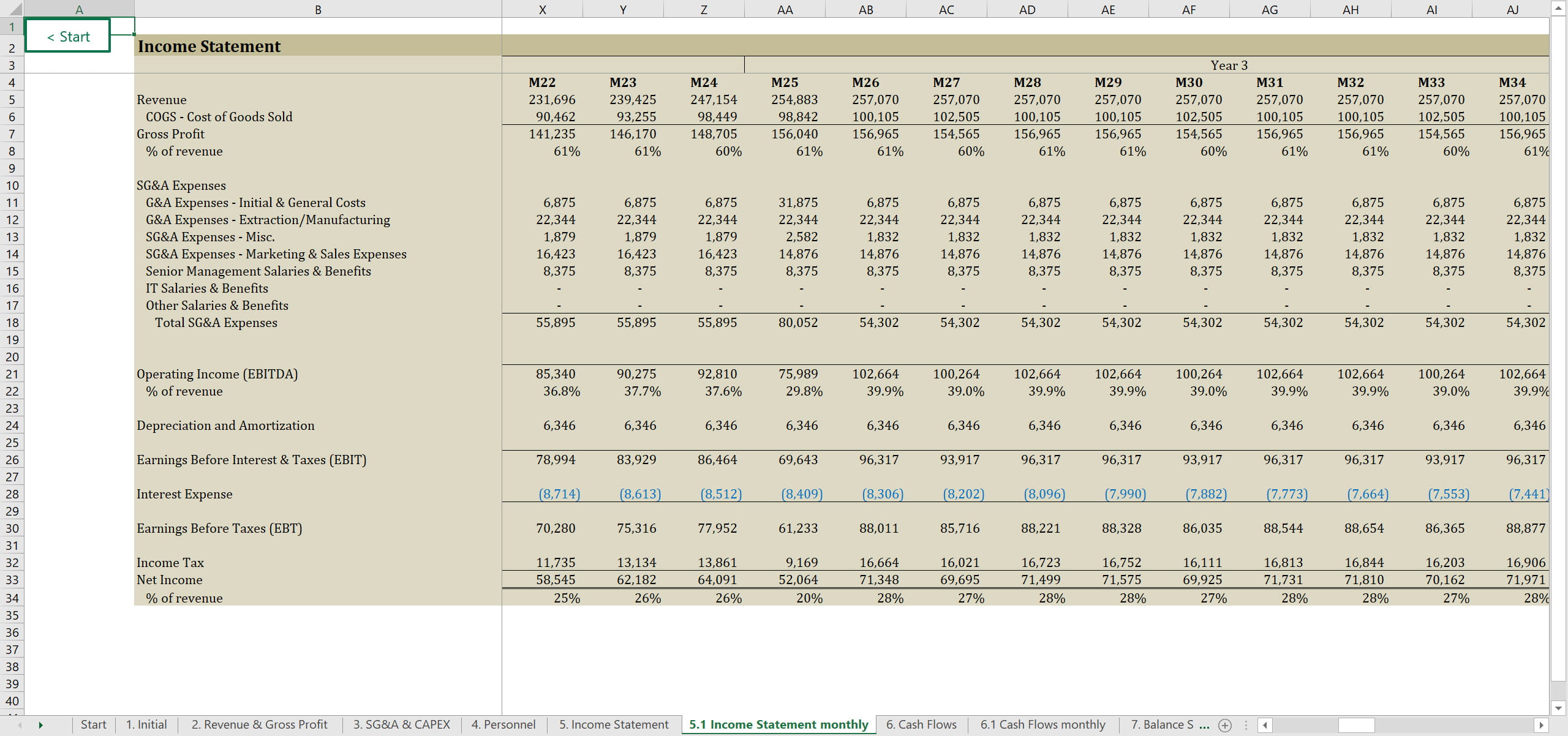Add a new sheet with plus icon
This screenshot has height=736, width=1568.
pyautogui.click(x=1224, y=725)
